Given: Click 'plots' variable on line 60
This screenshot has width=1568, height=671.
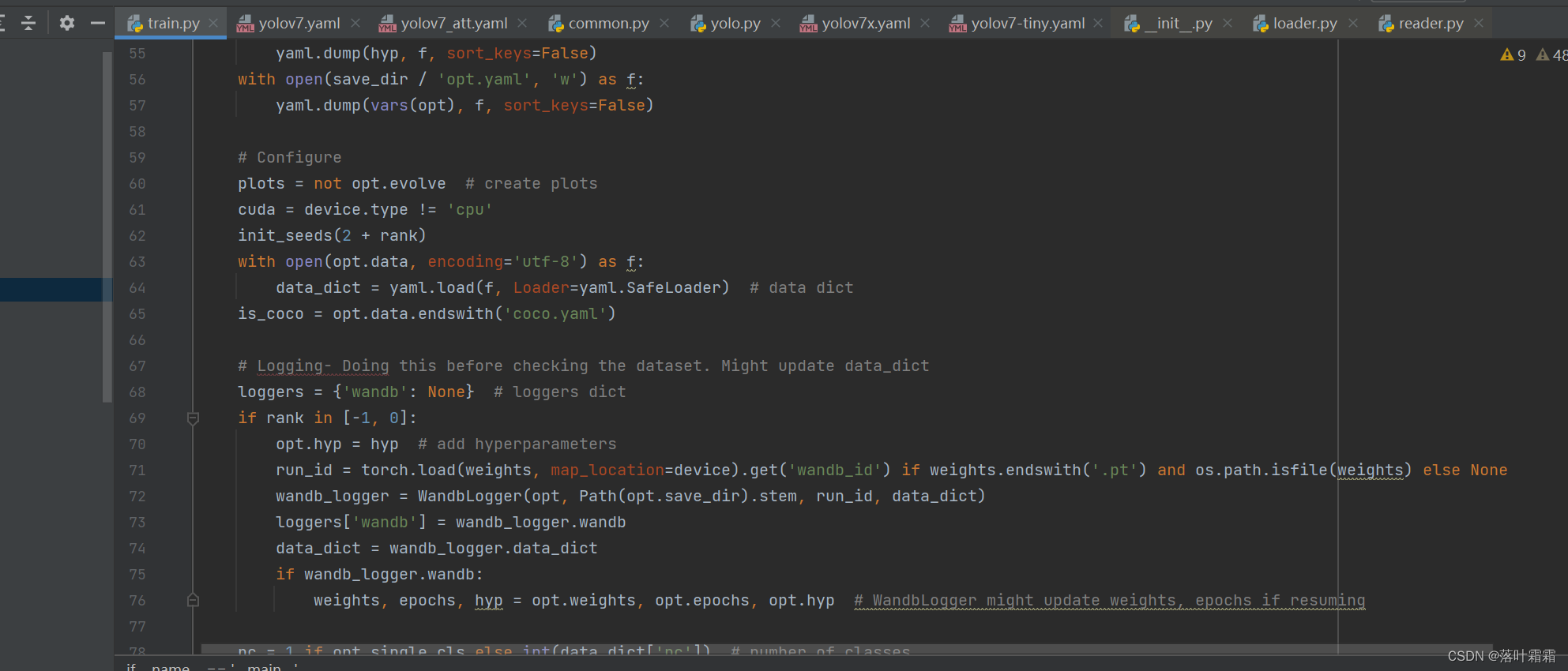Looking at the screenshot, I should tap(261, 184).
